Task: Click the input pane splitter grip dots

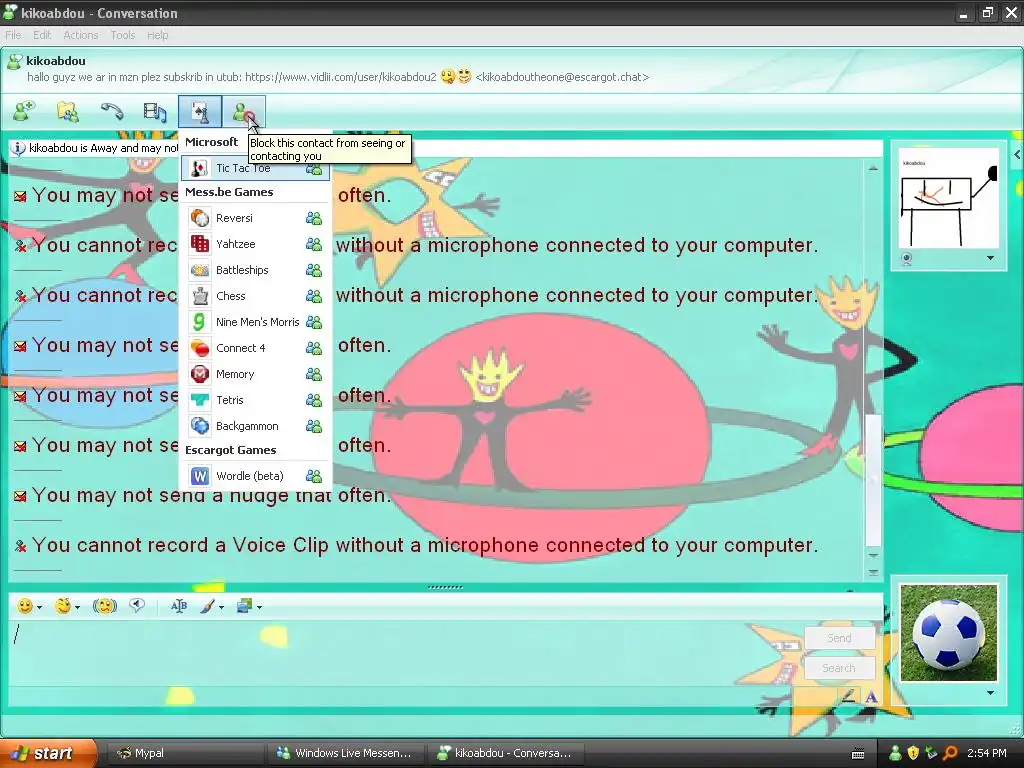Action: tap(445, 587)
